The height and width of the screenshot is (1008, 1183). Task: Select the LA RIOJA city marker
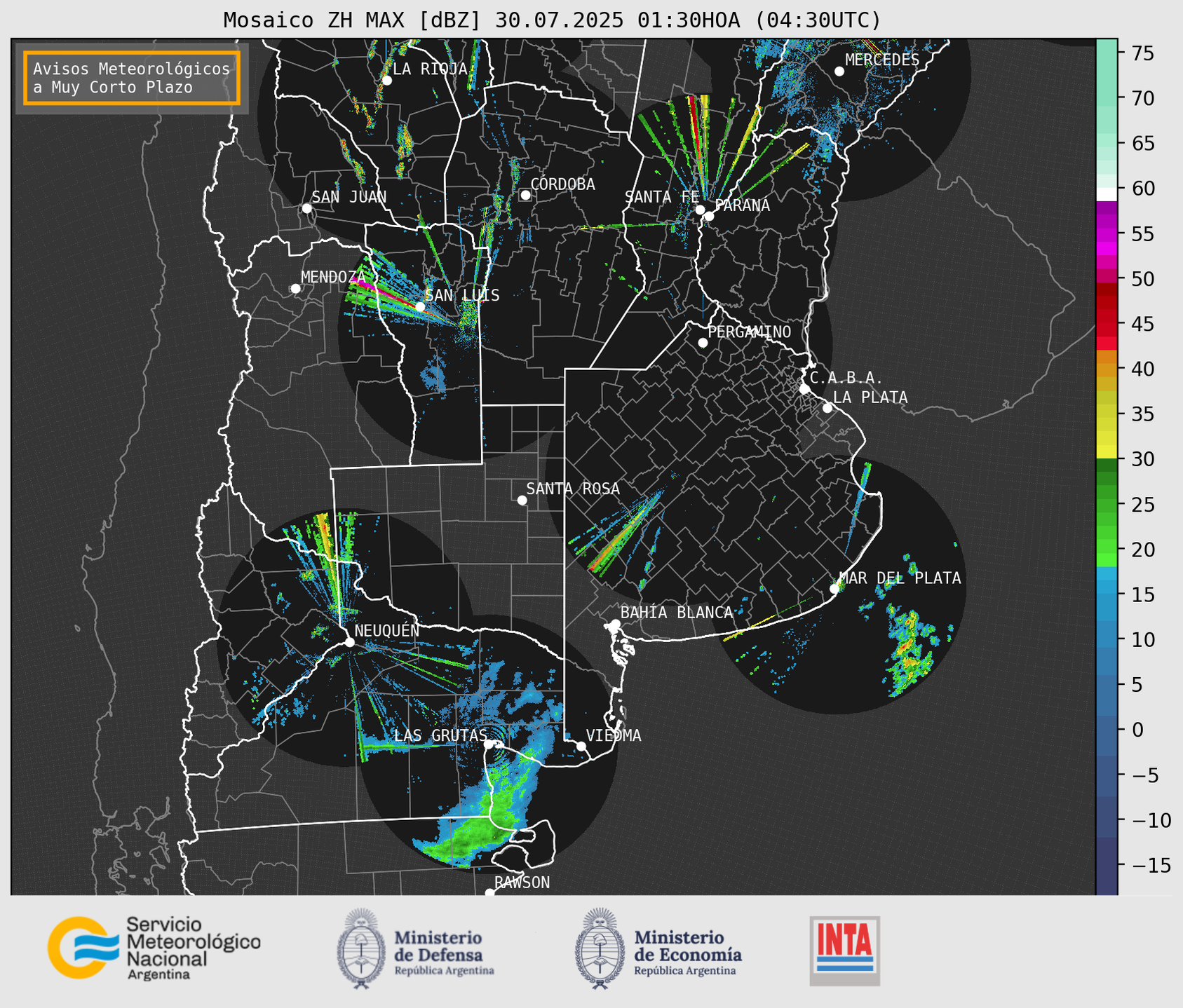[x=386, y=81]
